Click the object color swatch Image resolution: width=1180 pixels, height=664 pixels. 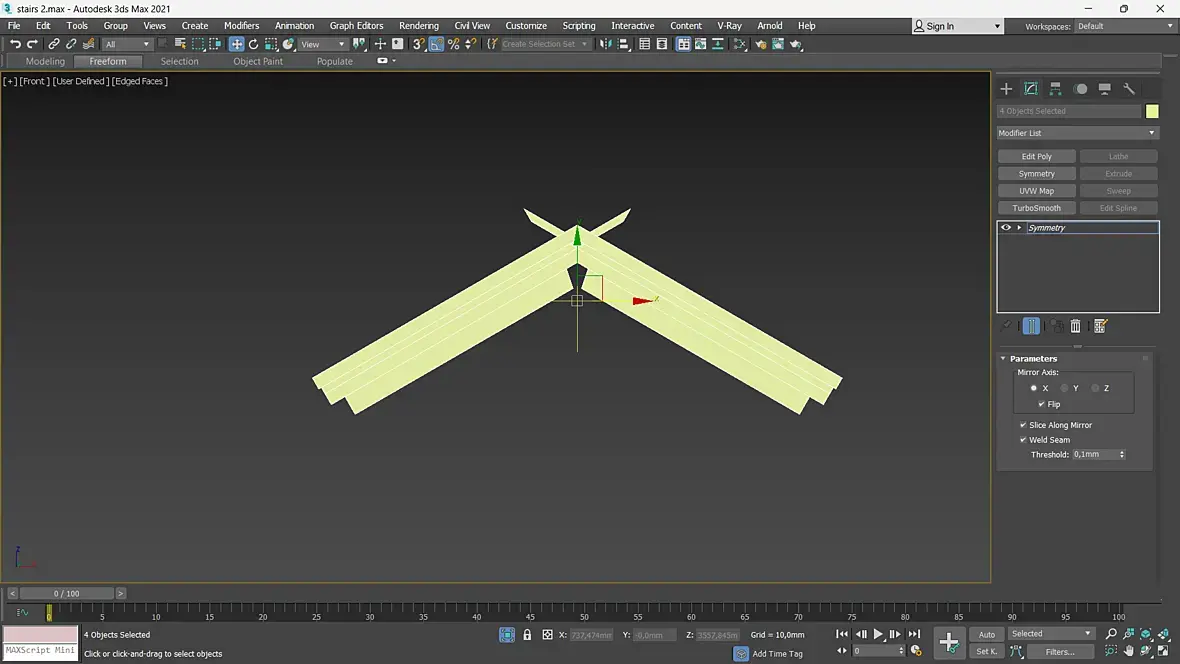click(x=1152, y=111)
